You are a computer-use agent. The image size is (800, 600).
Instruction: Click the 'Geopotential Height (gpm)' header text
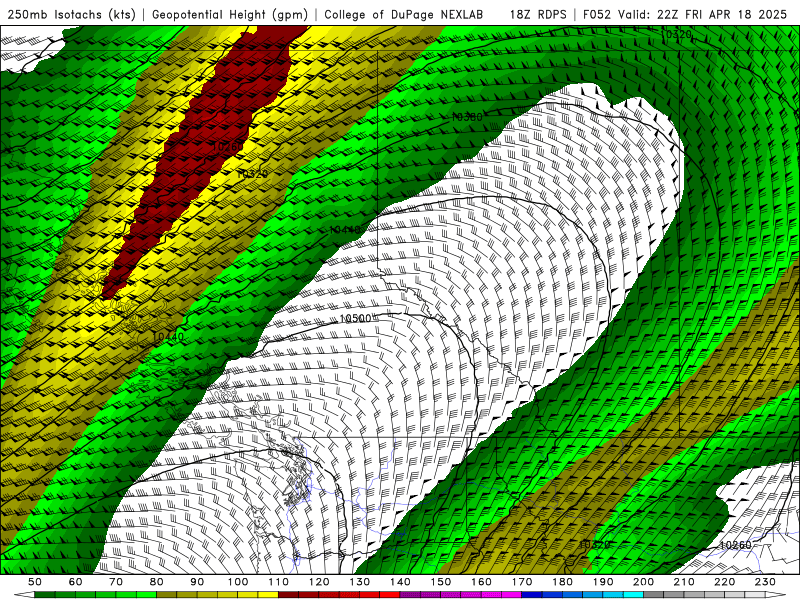coord(230,14)
